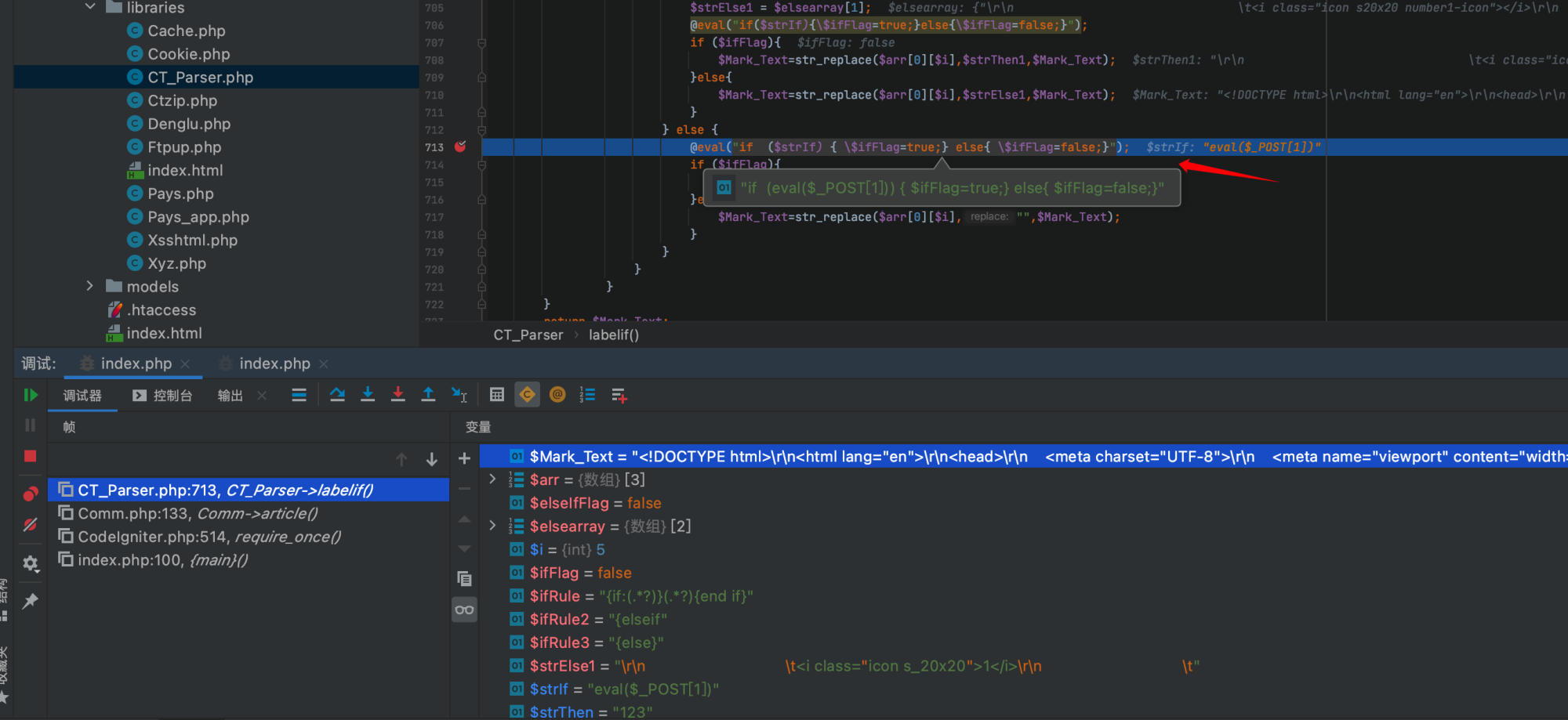1568x720 pixels.
Task: Open View Breakpoints red circles icon
Action: click(30, 494)
